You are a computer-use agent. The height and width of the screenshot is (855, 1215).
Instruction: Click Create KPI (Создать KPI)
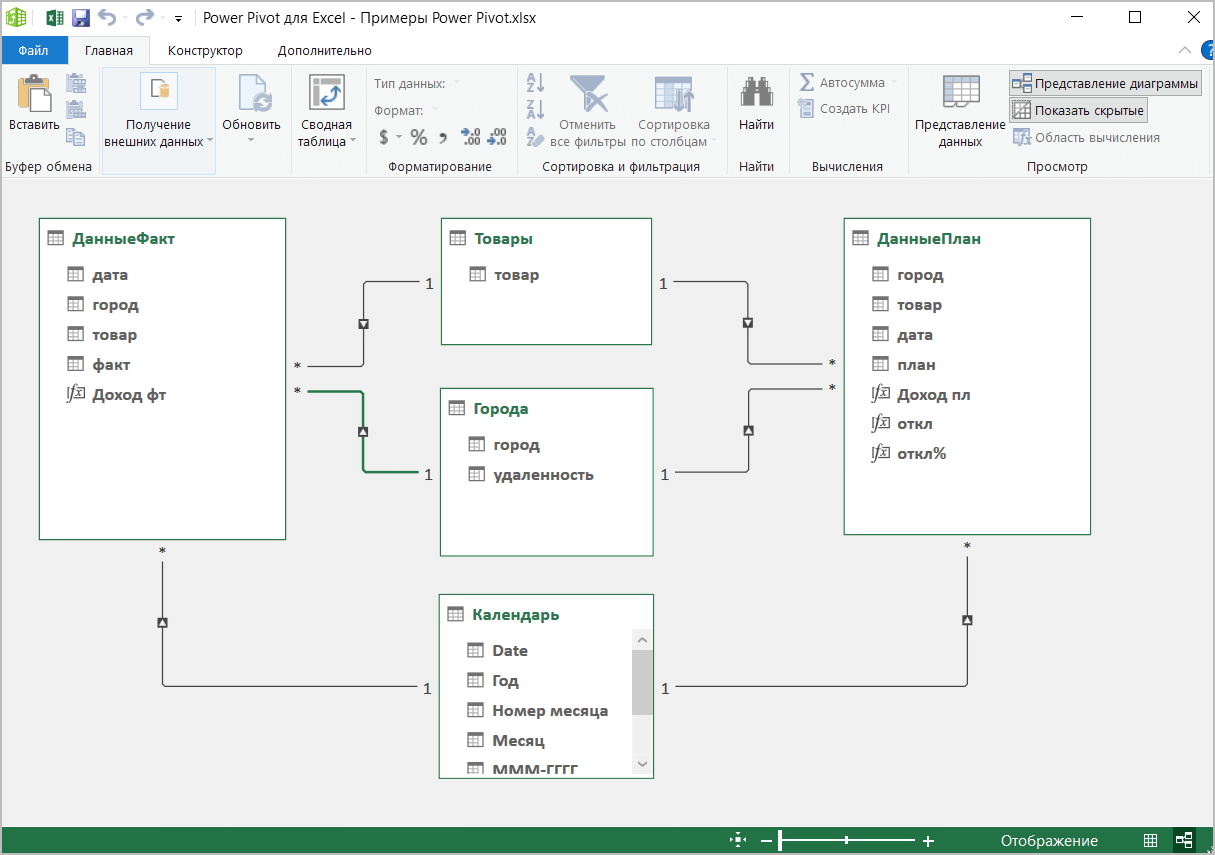point(845,109)
